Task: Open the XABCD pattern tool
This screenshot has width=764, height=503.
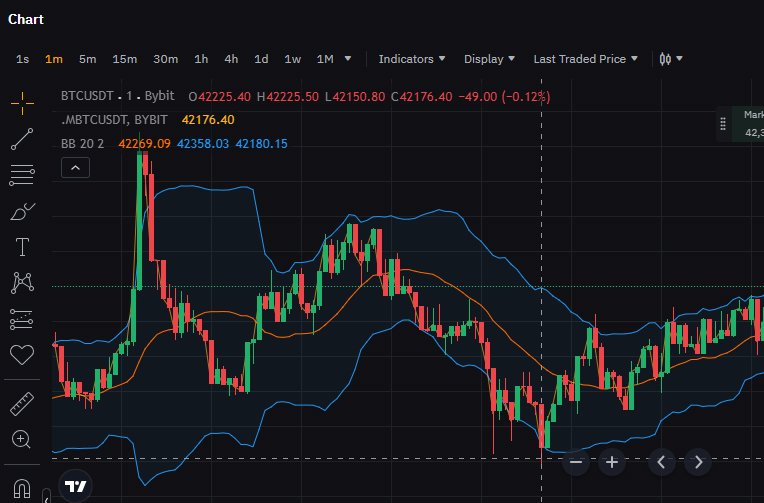Action: coord(22,283)
